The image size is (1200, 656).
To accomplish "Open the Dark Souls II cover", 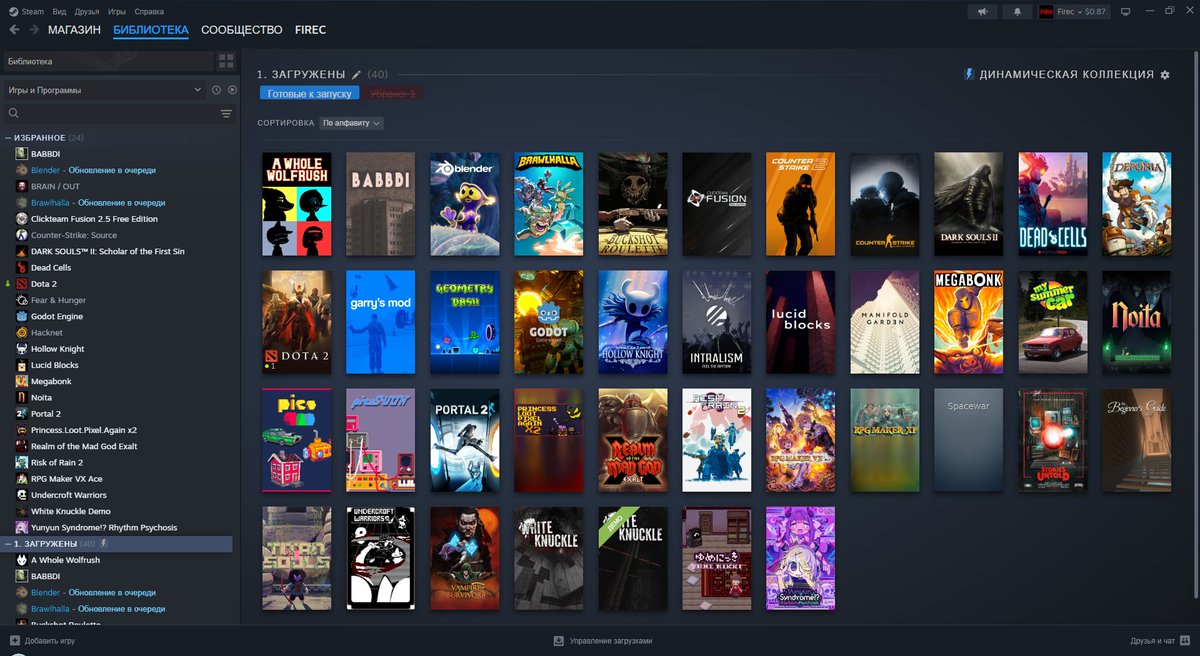I will [969, 203].
